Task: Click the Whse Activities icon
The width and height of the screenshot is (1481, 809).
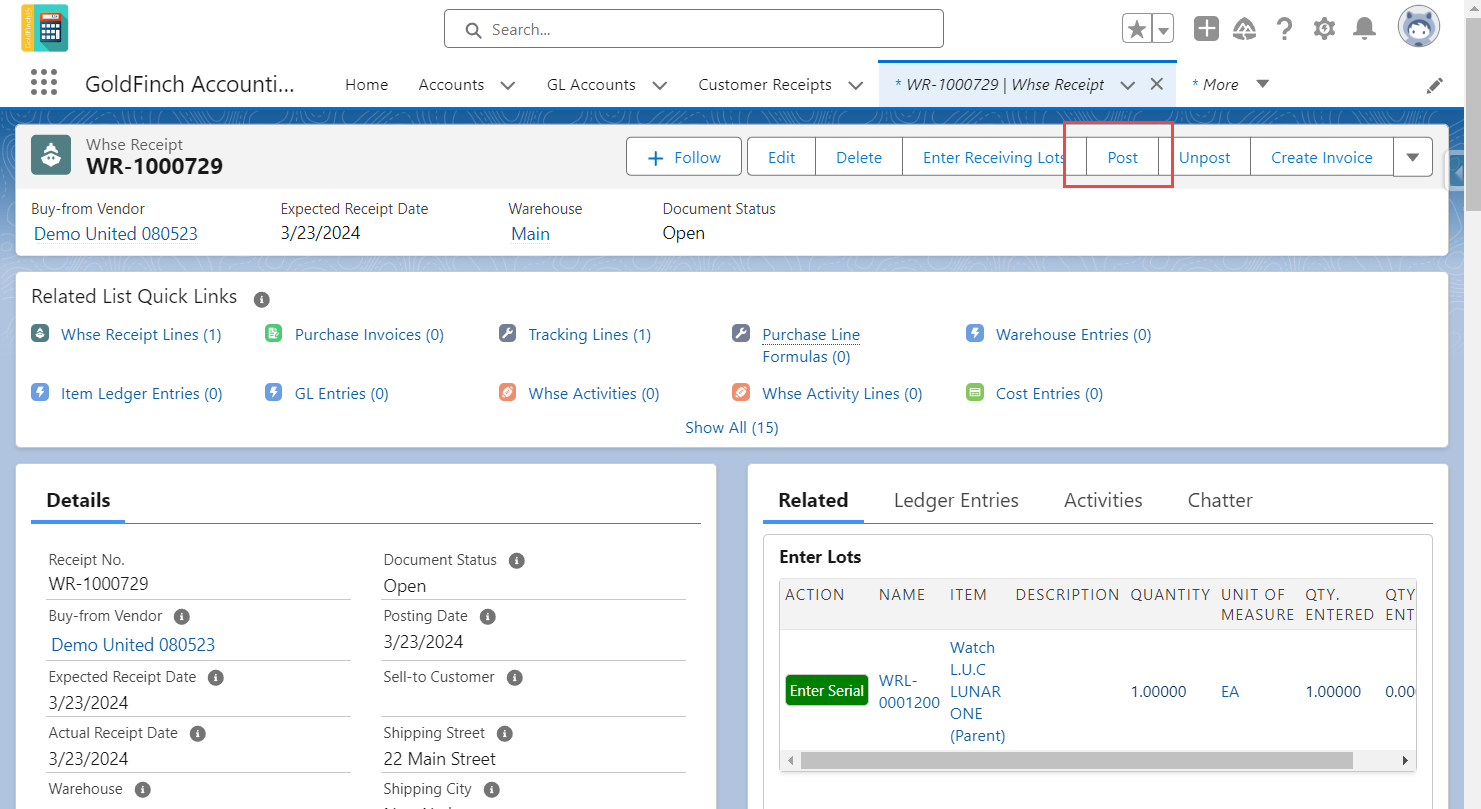Action: pos(507,393)
